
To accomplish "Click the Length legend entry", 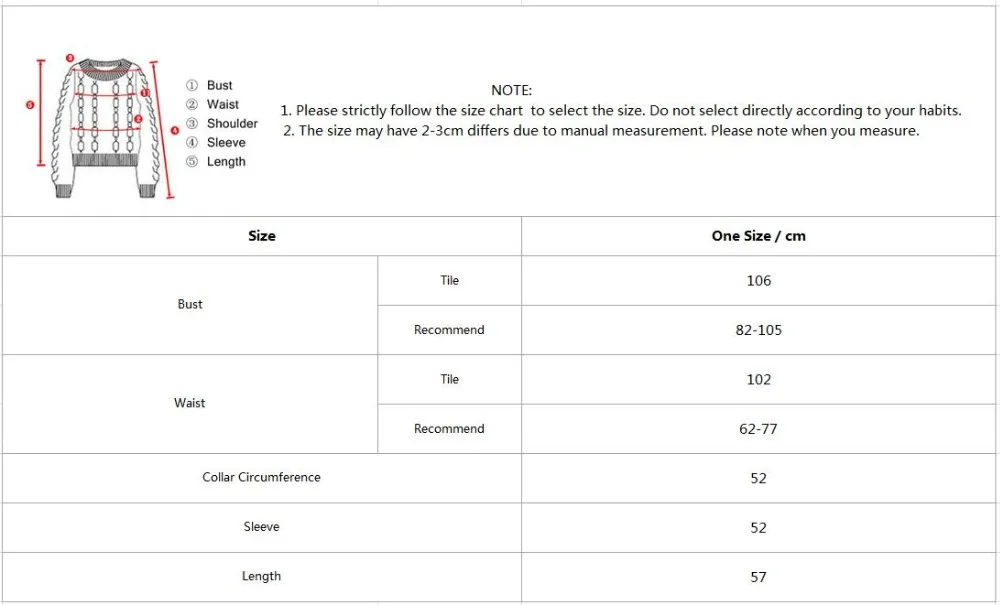I will point(216,162).
